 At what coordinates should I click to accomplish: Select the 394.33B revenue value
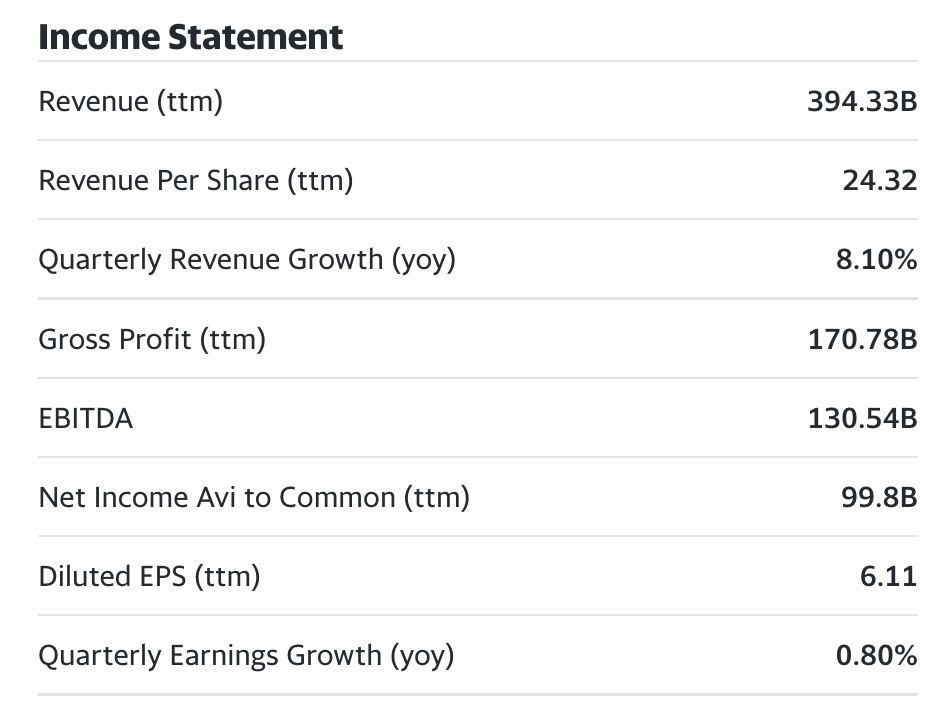(862, 101)
